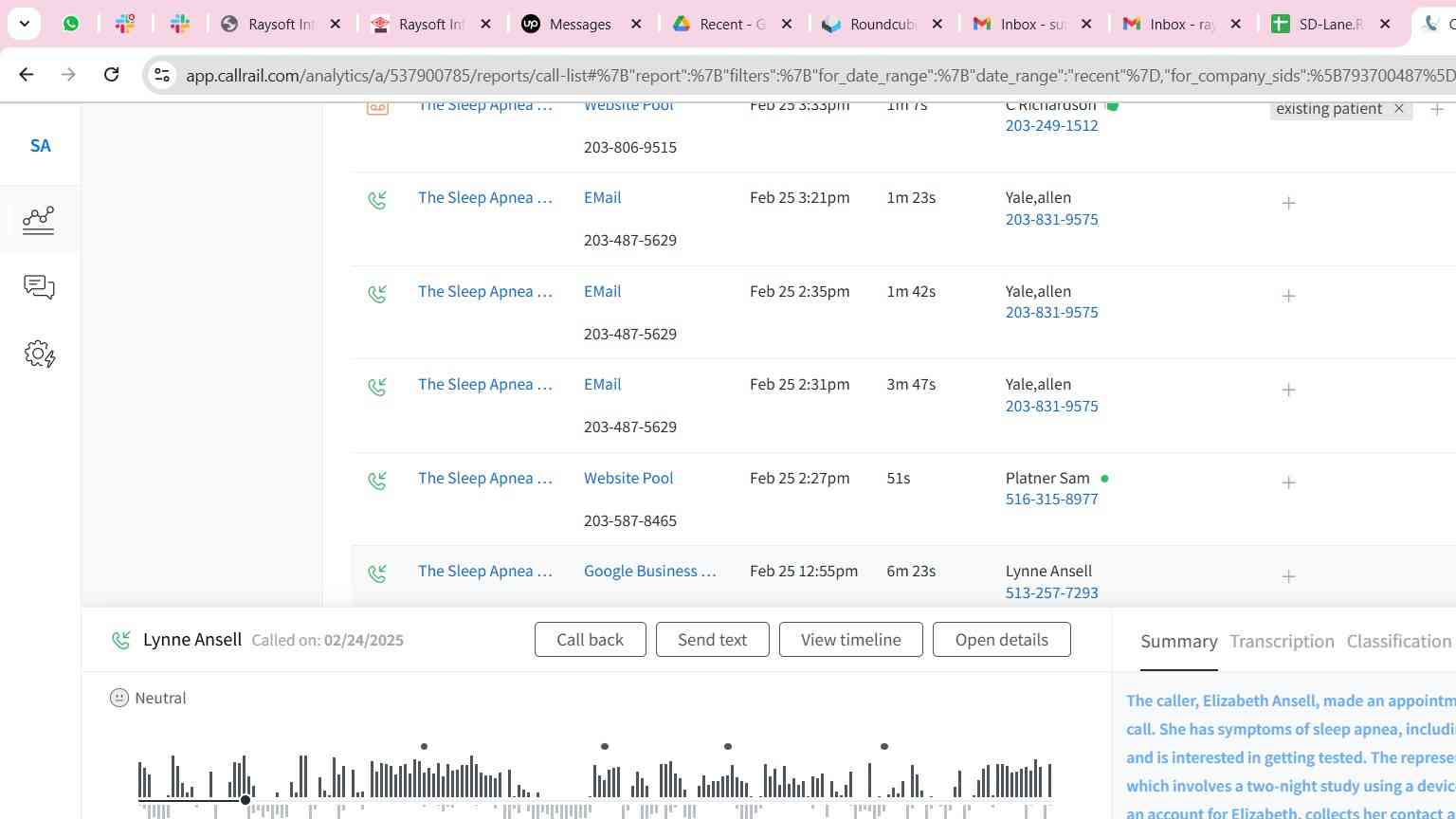Open the settings gear sidebar icon
The image size is (1456, 819).
[x=39, y=355]
